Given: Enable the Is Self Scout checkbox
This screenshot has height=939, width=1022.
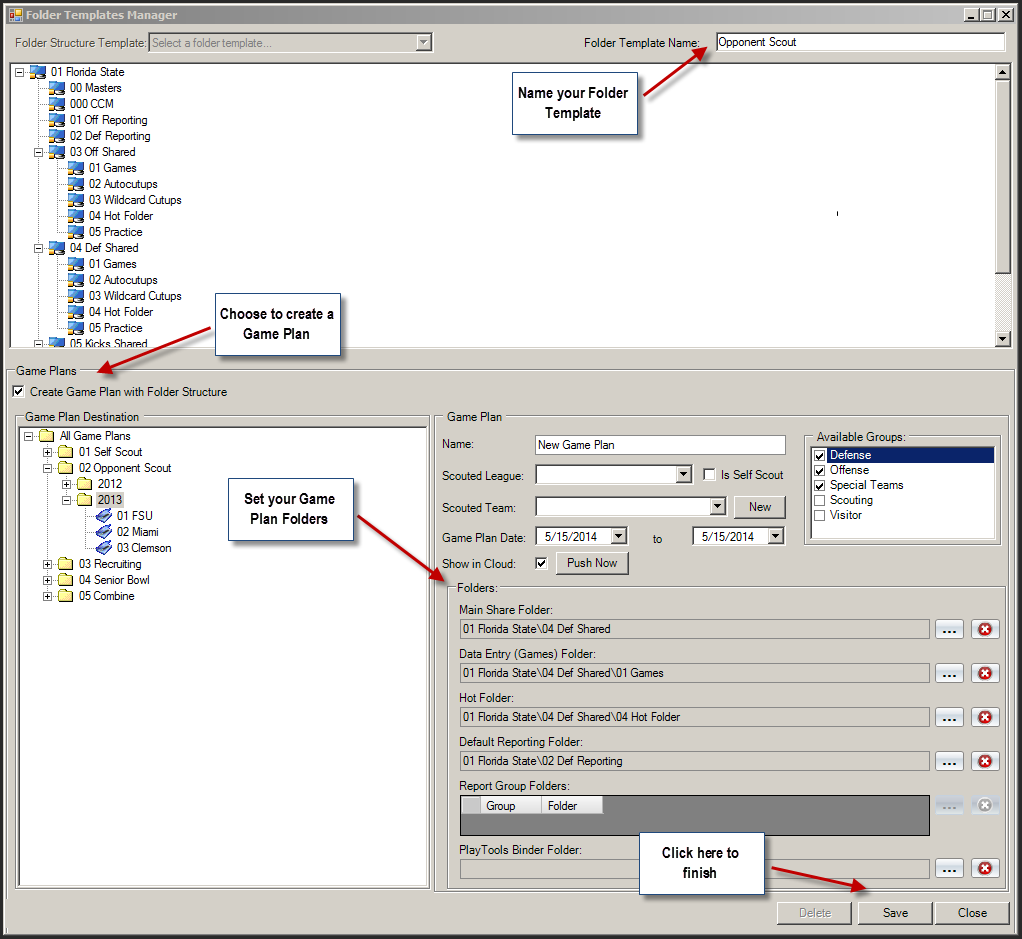Looking at the screenshot, I should pos(709,475).
